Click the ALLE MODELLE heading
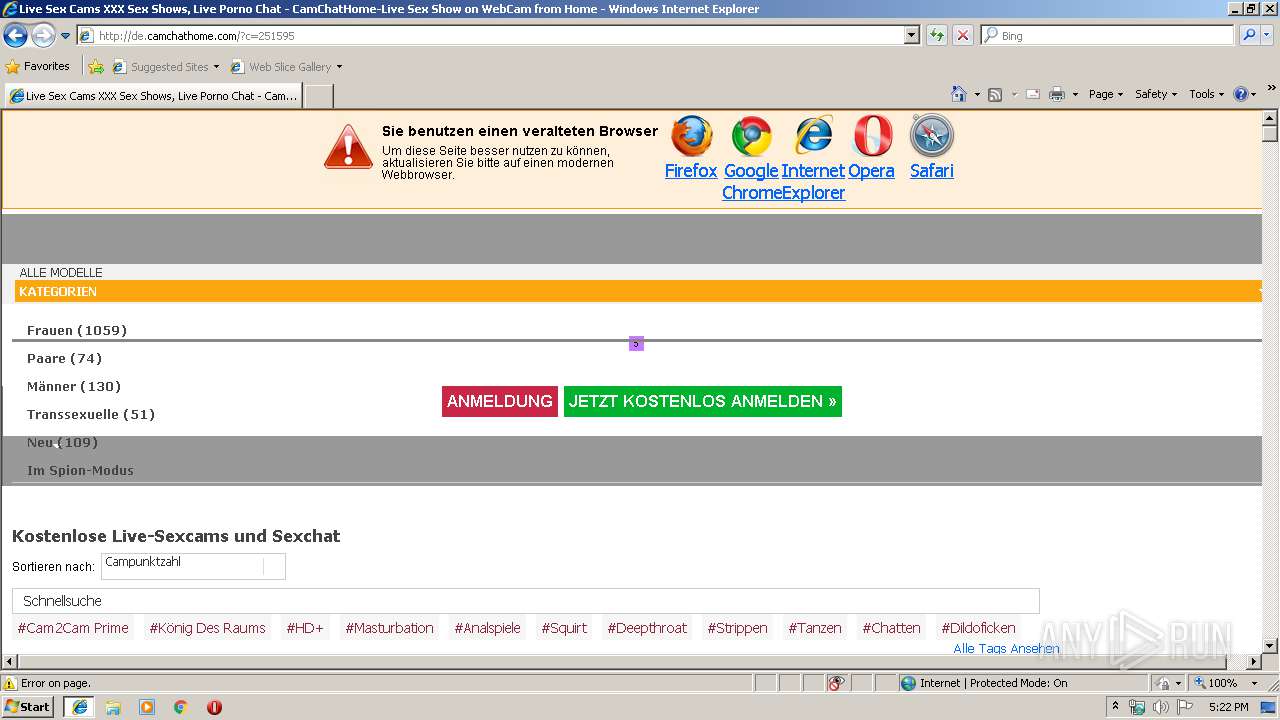The height and width of the screenshot is (720, 1280). [61, 273]
